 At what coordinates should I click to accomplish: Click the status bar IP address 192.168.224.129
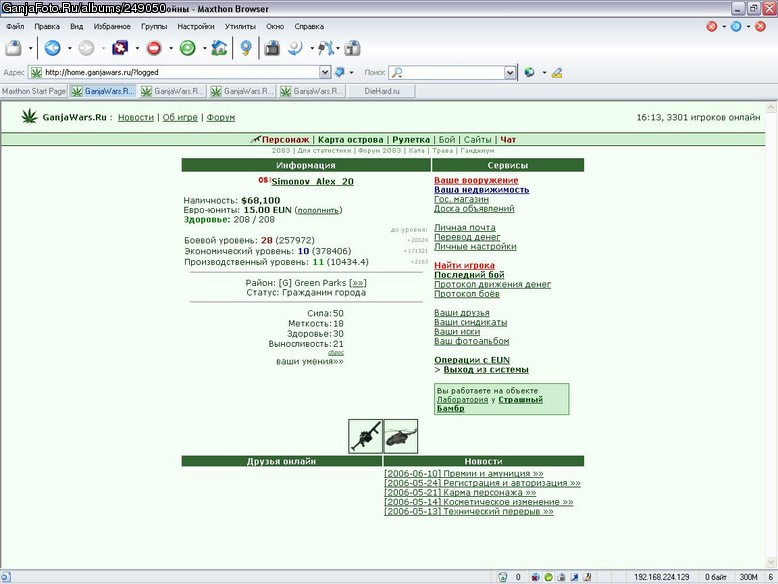click(x=661, y=577)
